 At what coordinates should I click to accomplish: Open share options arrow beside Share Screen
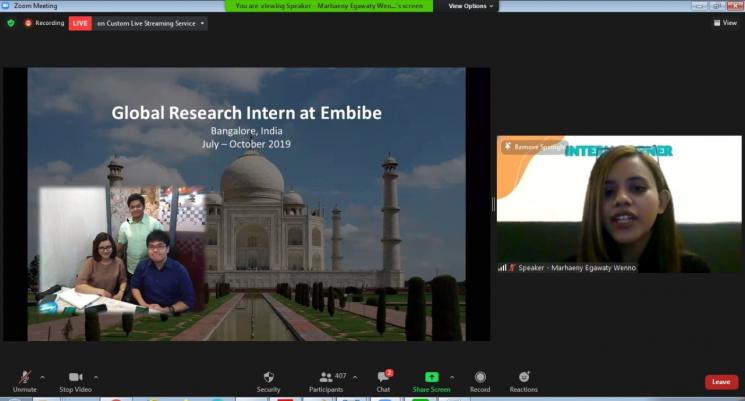tap(452, 377)
